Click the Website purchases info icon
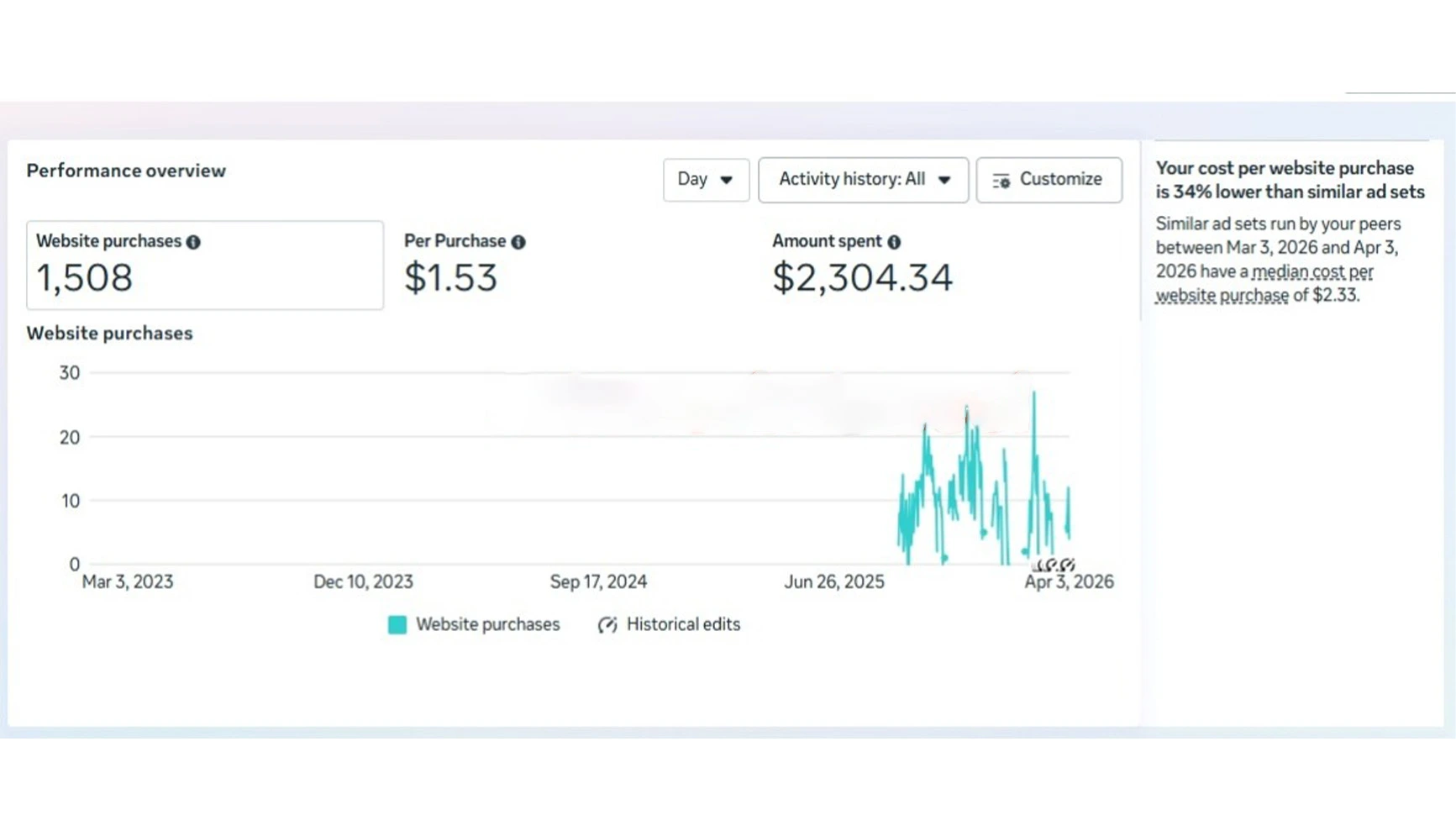This screenshot has height=831, width=1456. click(x=193, y=242)
